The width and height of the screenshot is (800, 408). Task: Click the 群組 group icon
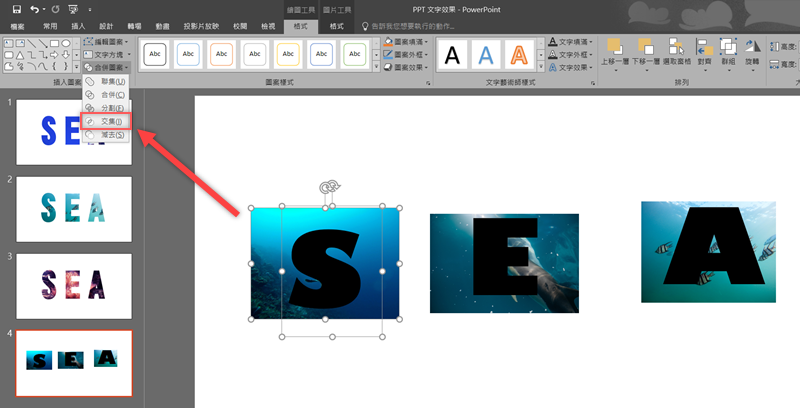(x=727, y=48)
